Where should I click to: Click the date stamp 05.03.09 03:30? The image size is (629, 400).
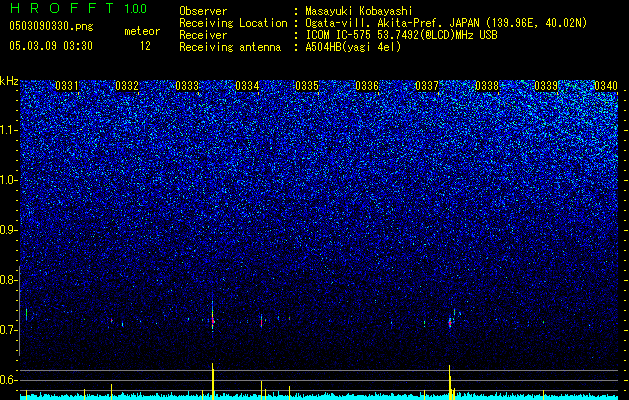point(51,46)
